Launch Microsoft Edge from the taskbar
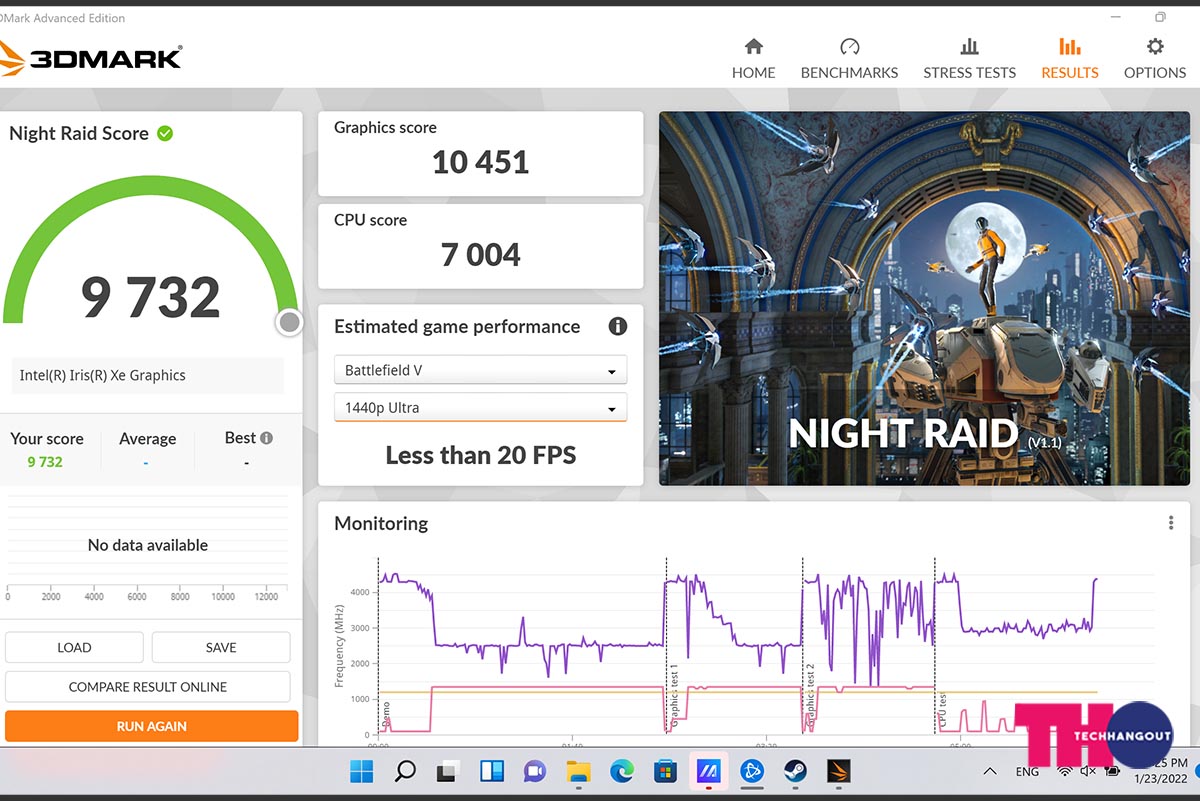Screen dimensions: 1200x801 tap(622, 771)
